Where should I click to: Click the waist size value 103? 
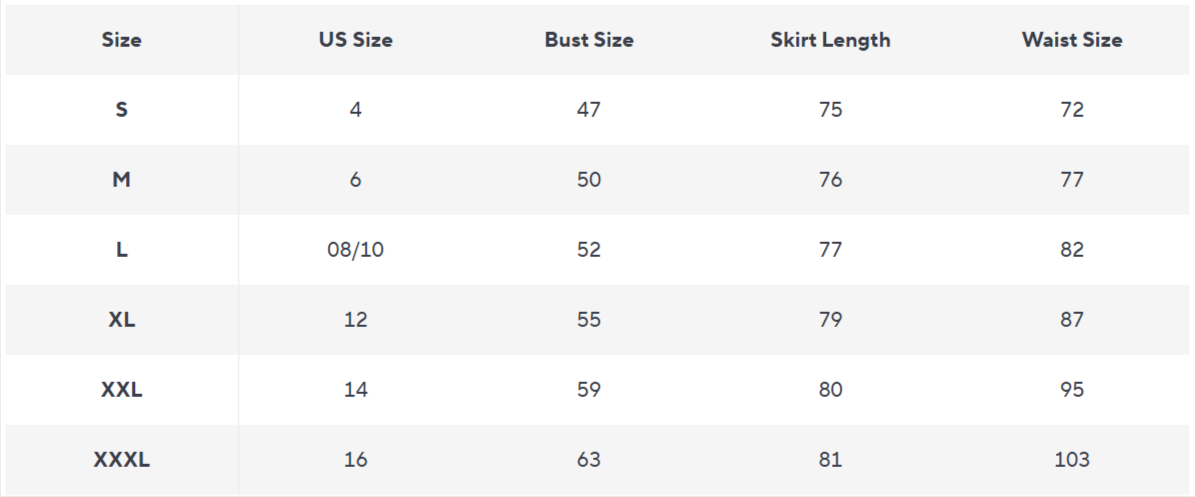pos(1072,460)
